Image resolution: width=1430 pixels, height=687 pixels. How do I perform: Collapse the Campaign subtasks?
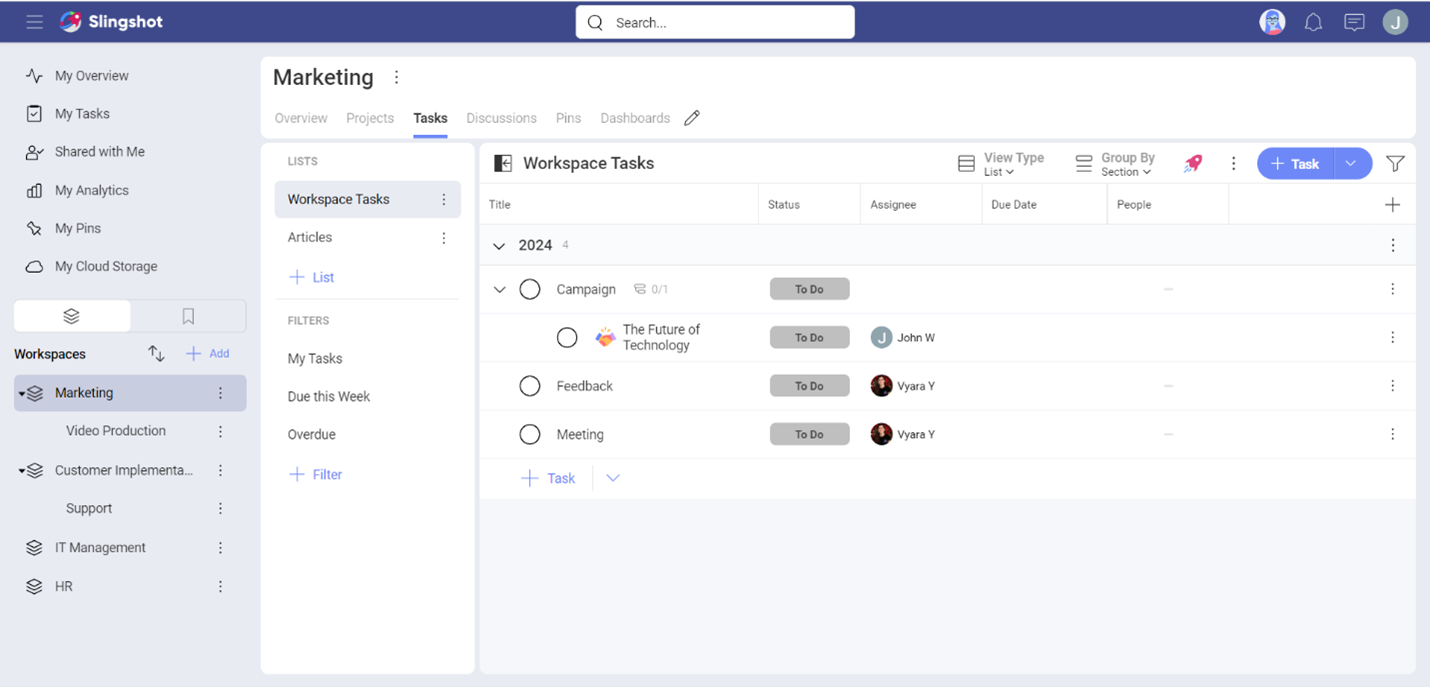pos(499,289)
